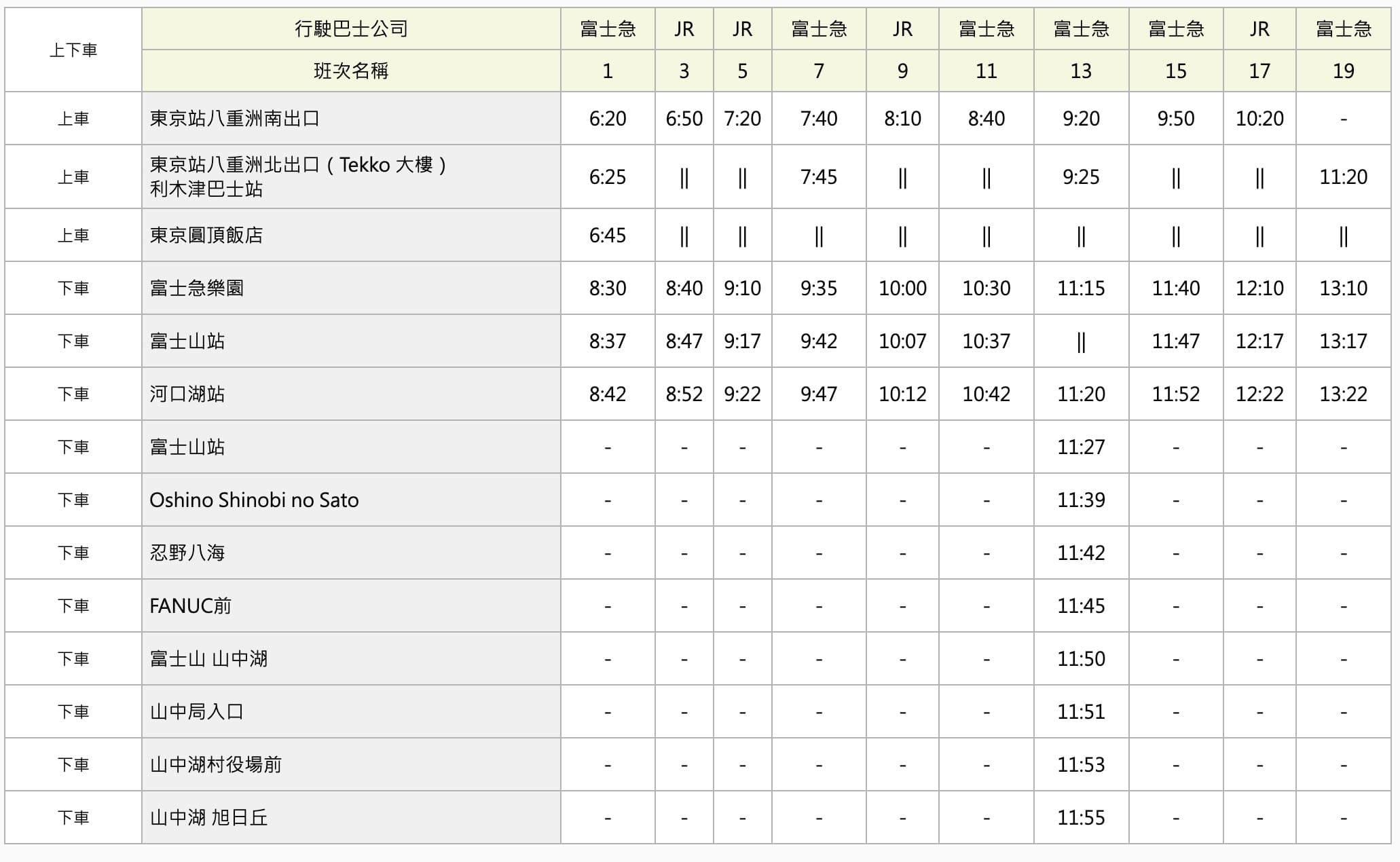Click the 11:55 旭日丘 arrival time
The width and height of the screenshot is (1400, 862).
(x=1081, y=818)
